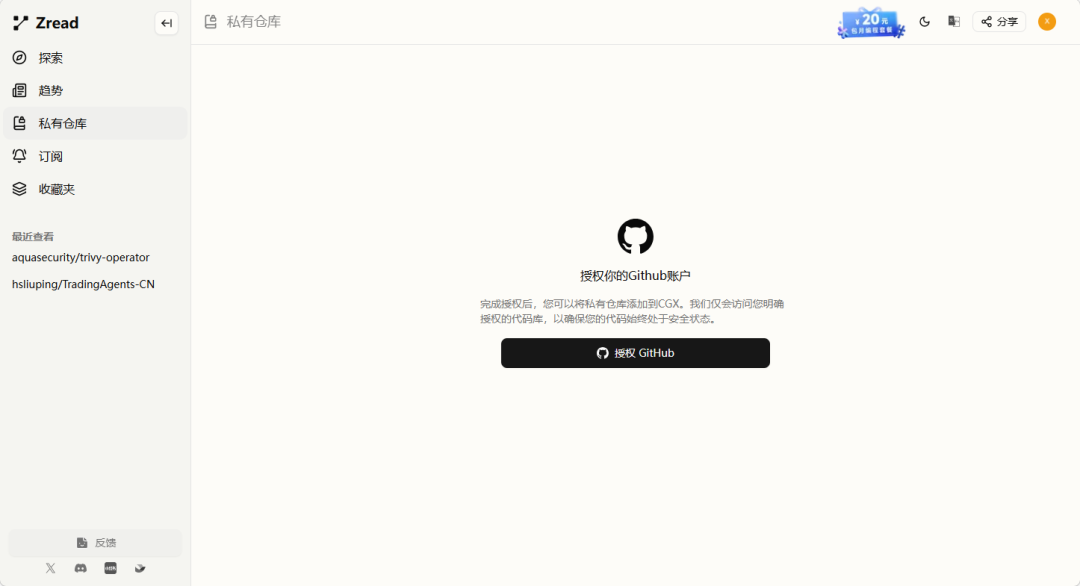Open recent repo hsliuping/TradingAgents-CN

click(83, 284)
